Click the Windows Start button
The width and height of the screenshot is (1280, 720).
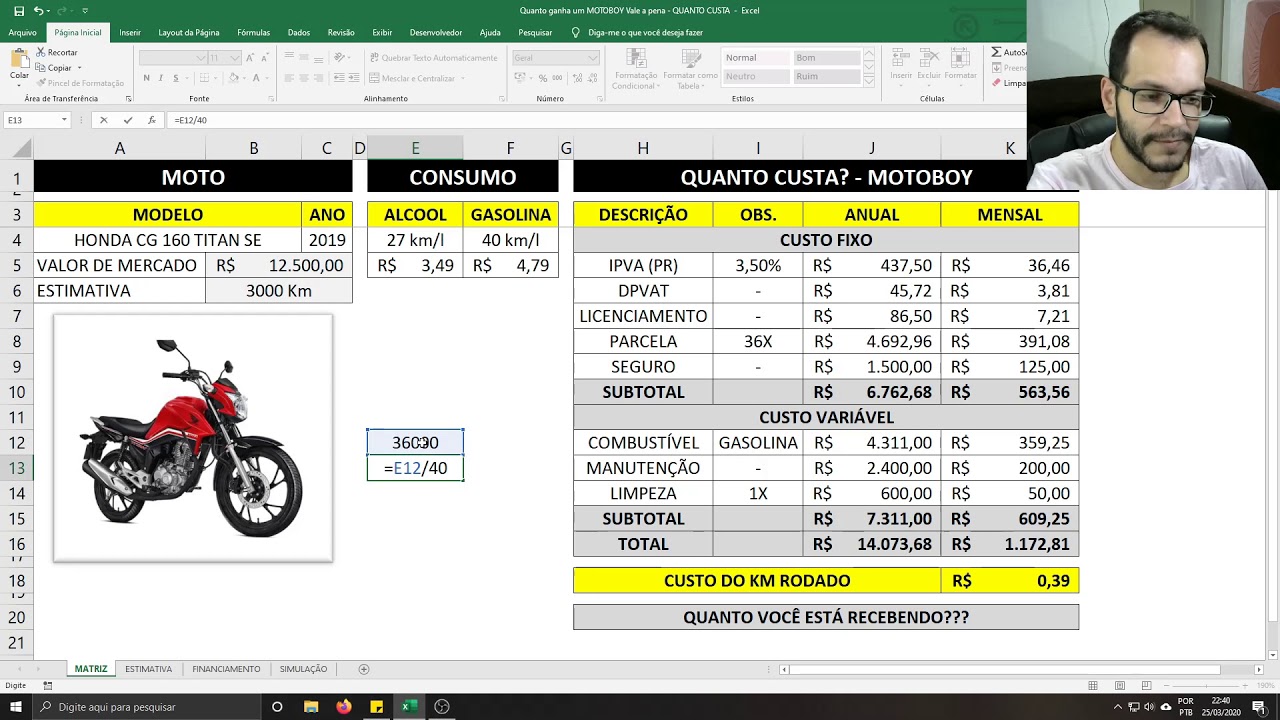pyautogui.click(x=16, y=707)
